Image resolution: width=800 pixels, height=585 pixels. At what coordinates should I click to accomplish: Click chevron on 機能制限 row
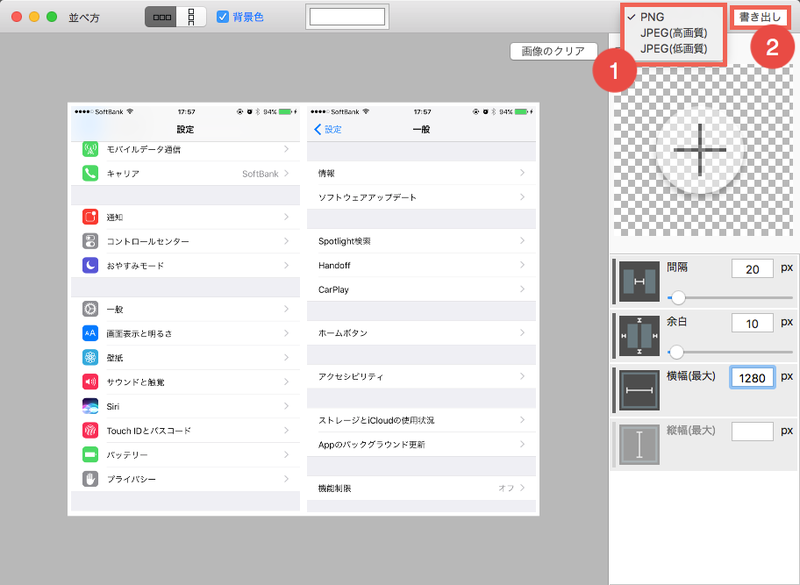tap(522, 488)
